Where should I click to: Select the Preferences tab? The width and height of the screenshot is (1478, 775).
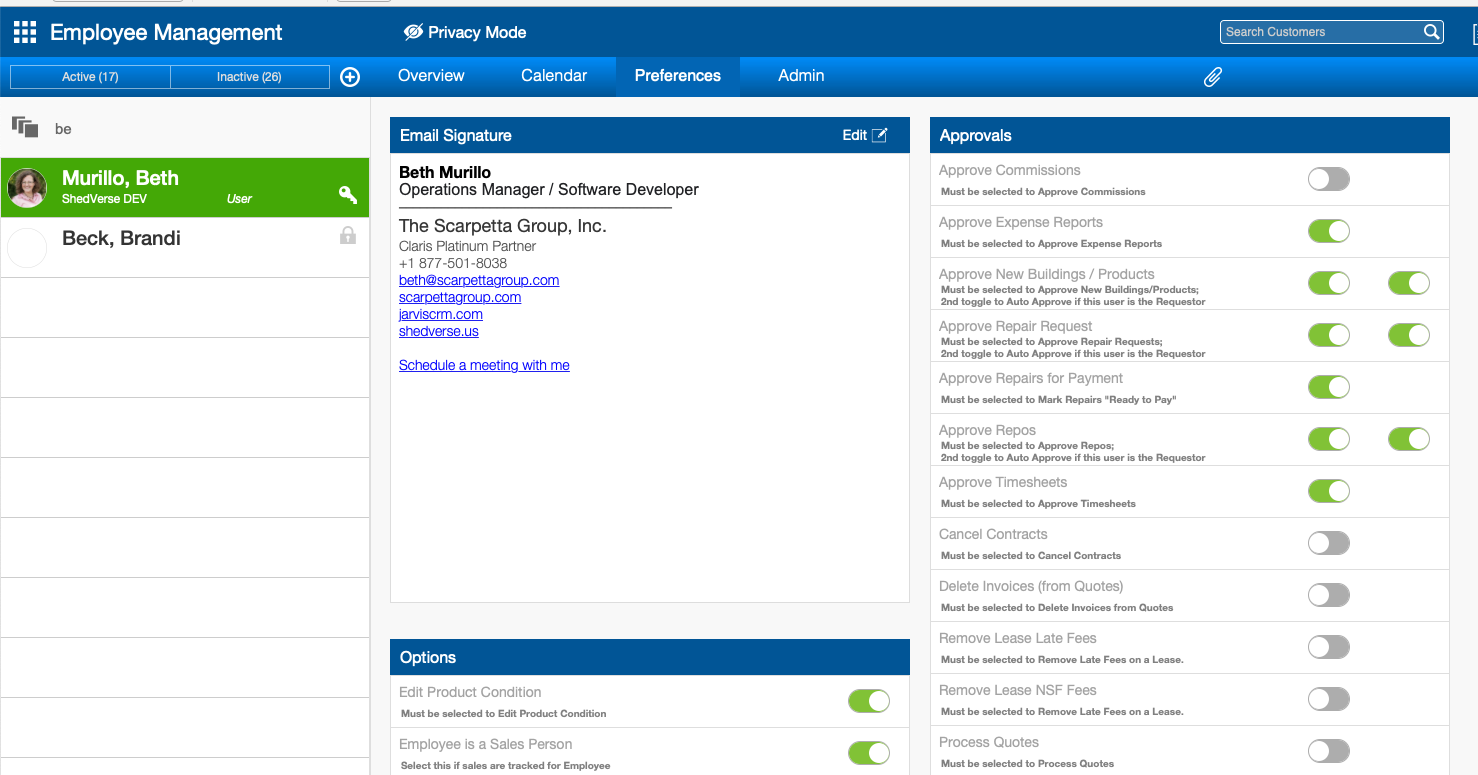pos(678,76)
